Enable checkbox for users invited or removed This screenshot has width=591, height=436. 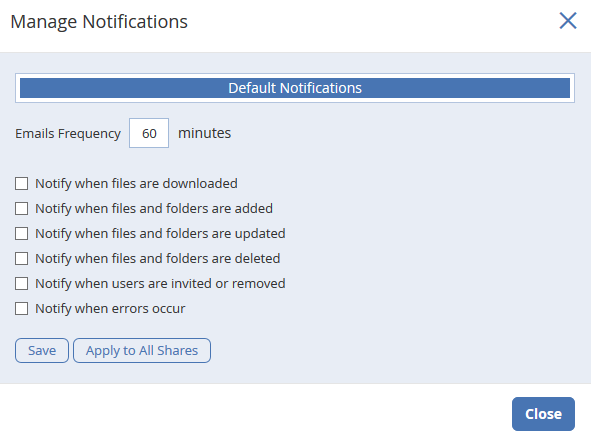[x=21, y=283]
